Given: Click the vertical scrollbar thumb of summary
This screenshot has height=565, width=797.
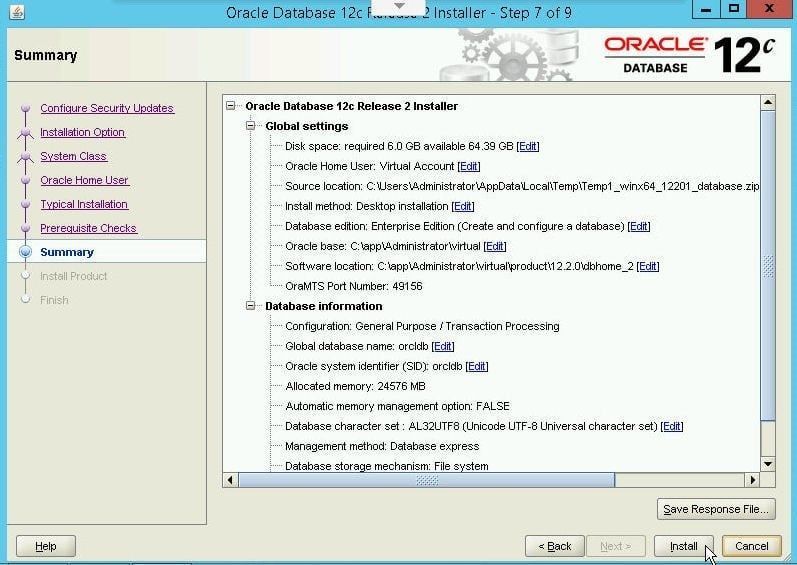Looking at the screenshot, I should tap(768, 266).
